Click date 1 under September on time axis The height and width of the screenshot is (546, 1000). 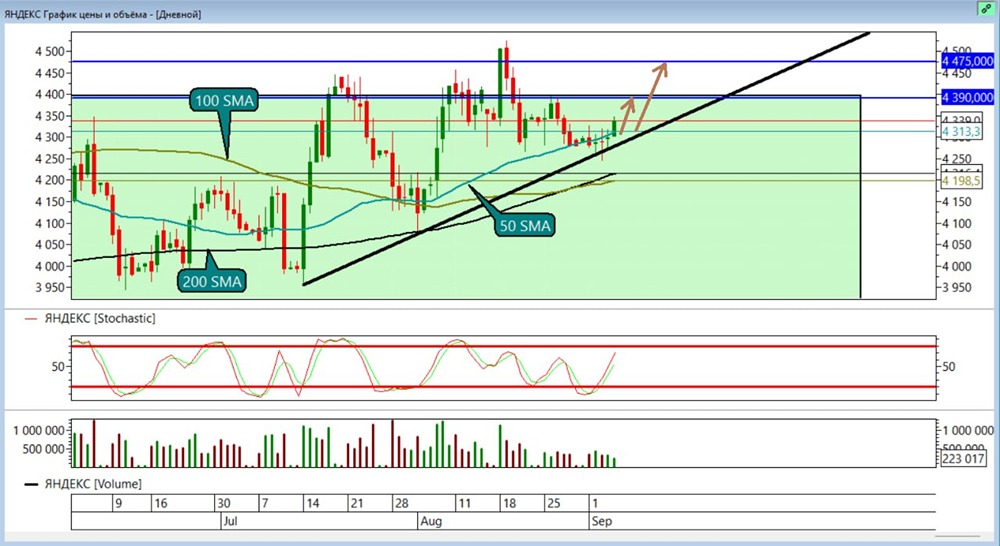tap(594, 503)
